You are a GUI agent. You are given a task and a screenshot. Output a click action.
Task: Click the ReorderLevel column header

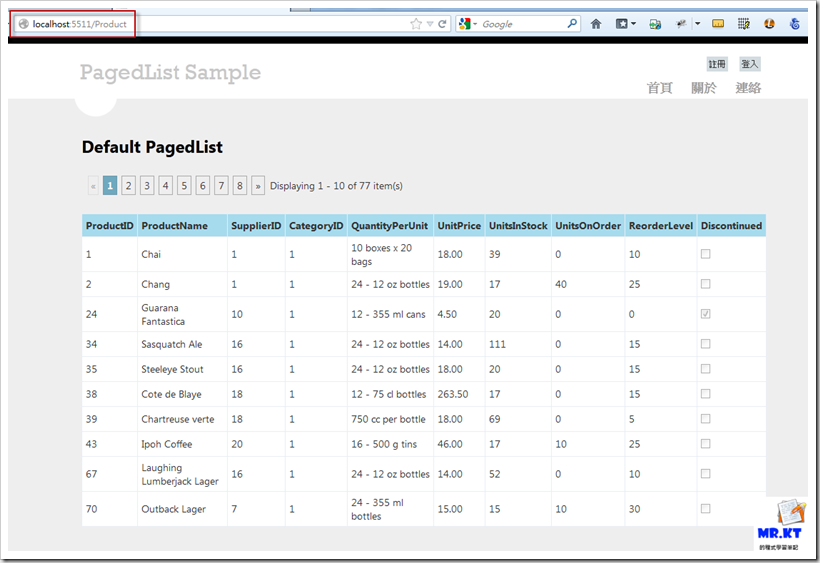661,226
